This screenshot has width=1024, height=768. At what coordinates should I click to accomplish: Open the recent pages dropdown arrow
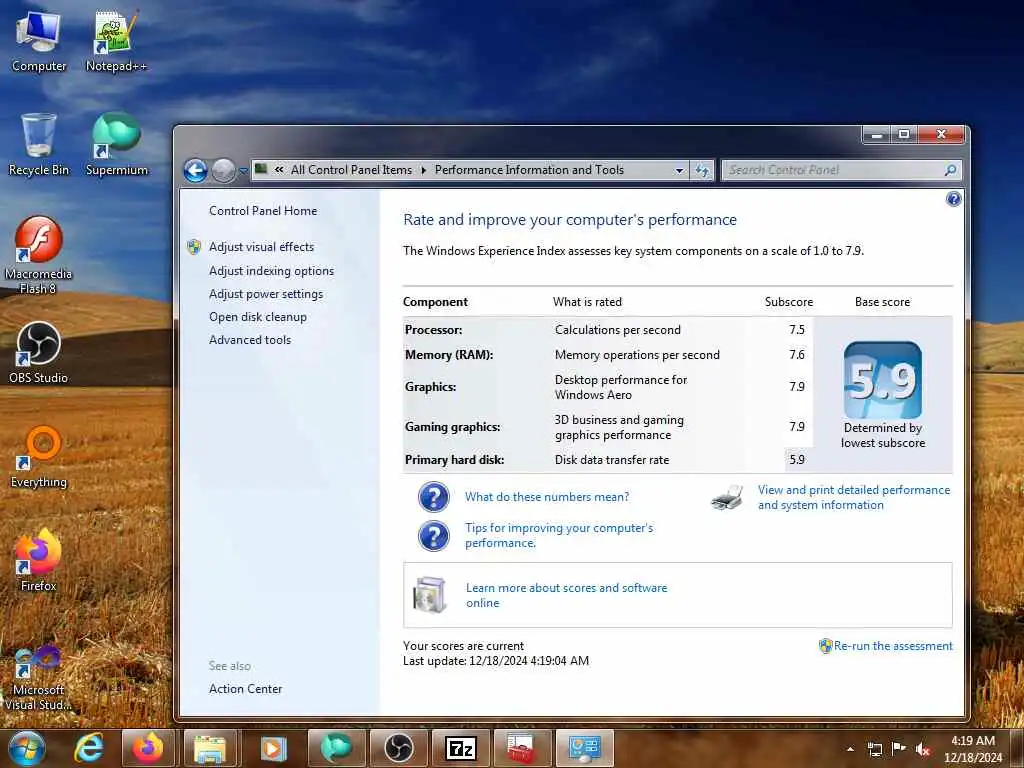tap(243, 170)
